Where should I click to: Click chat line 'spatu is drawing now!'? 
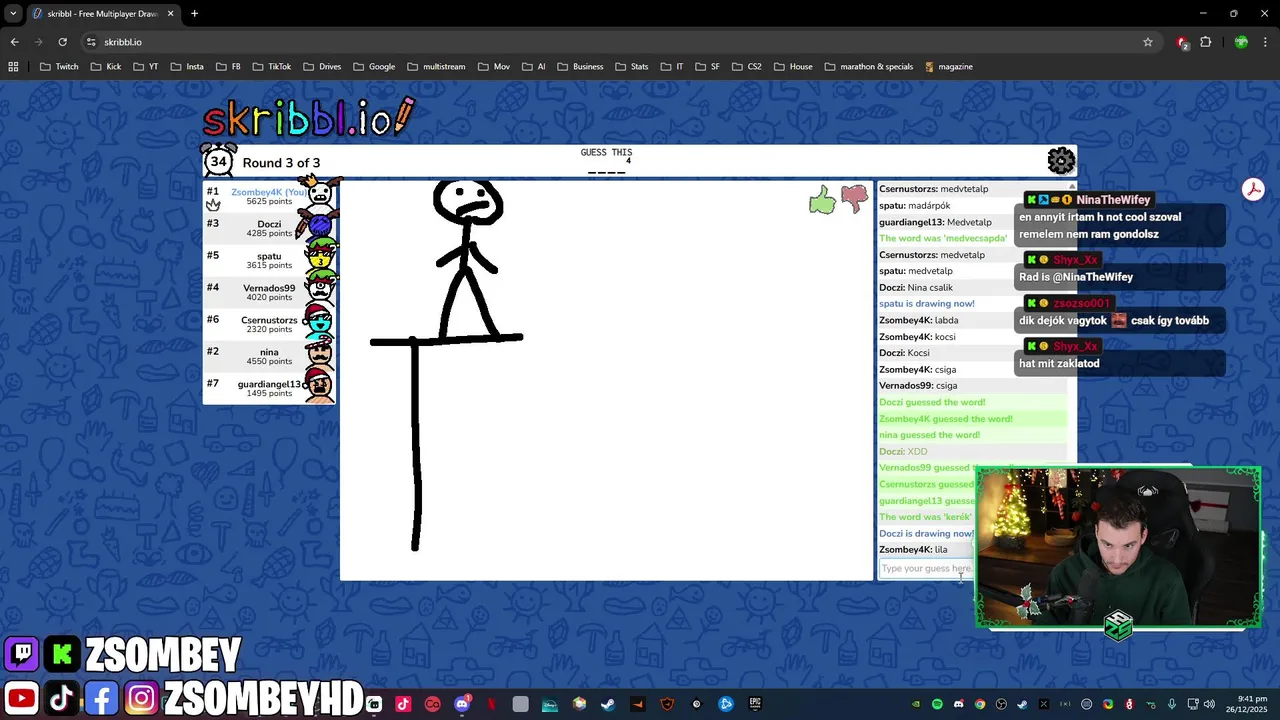[927, 303]
